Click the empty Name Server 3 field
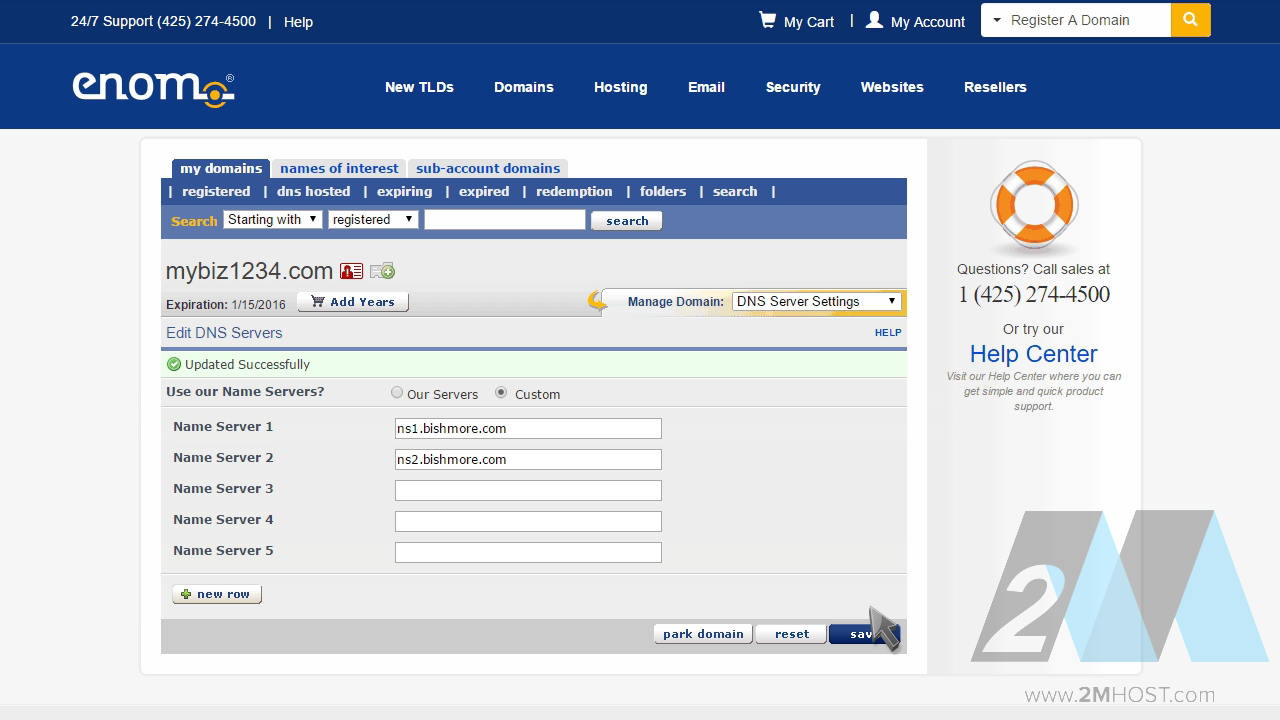 pyautogui.click(x=528, y=490)
